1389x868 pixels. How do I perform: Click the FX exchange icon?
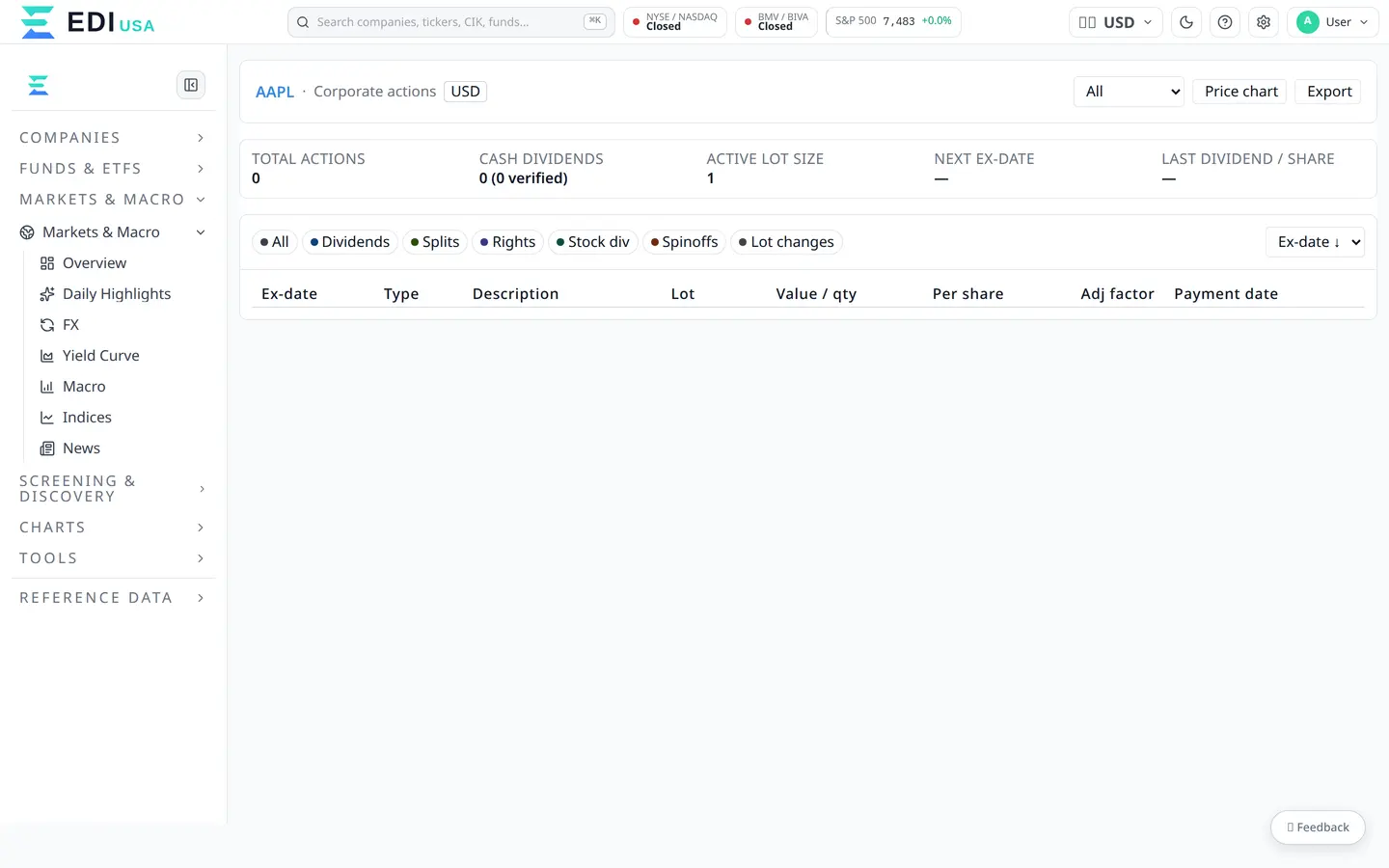point(47,325)
